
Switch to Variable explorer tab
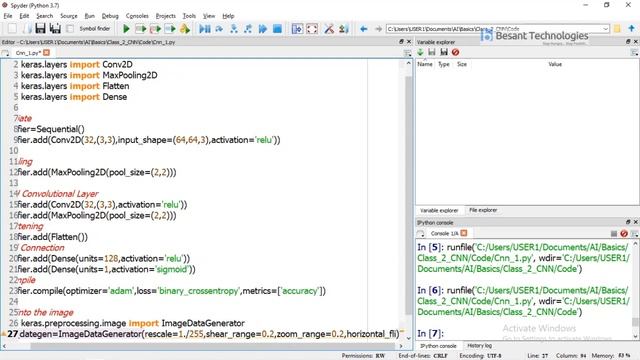pos(439,210)
